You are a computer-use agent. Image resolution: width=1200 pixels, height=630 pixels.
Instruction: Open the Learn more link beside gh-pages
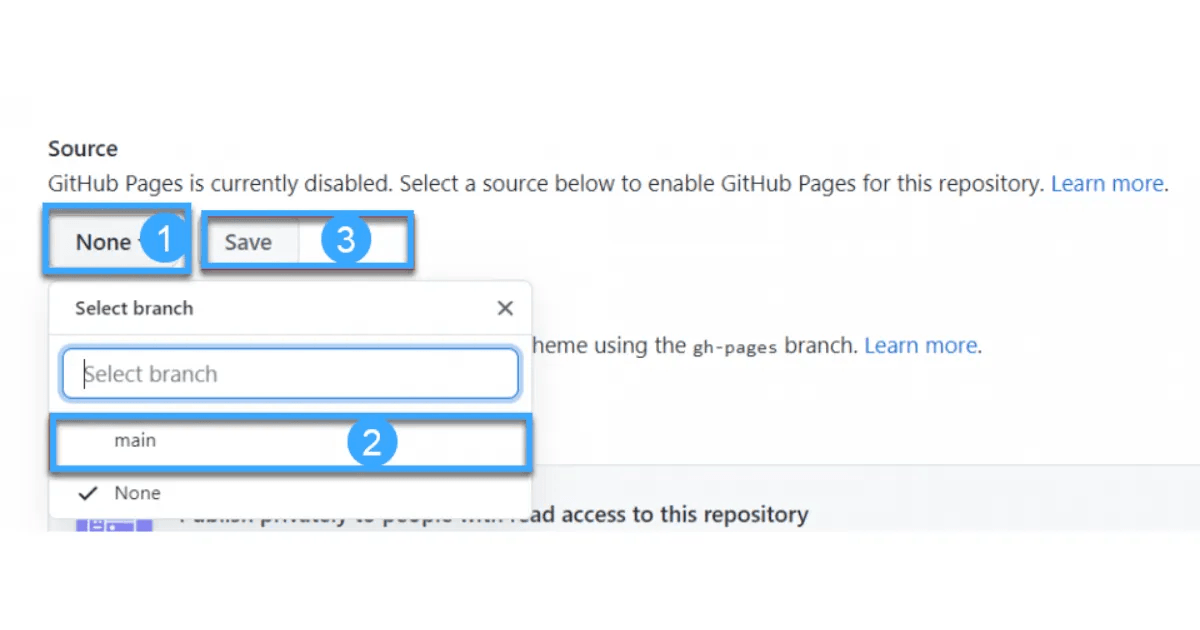(x=920, y=345)
